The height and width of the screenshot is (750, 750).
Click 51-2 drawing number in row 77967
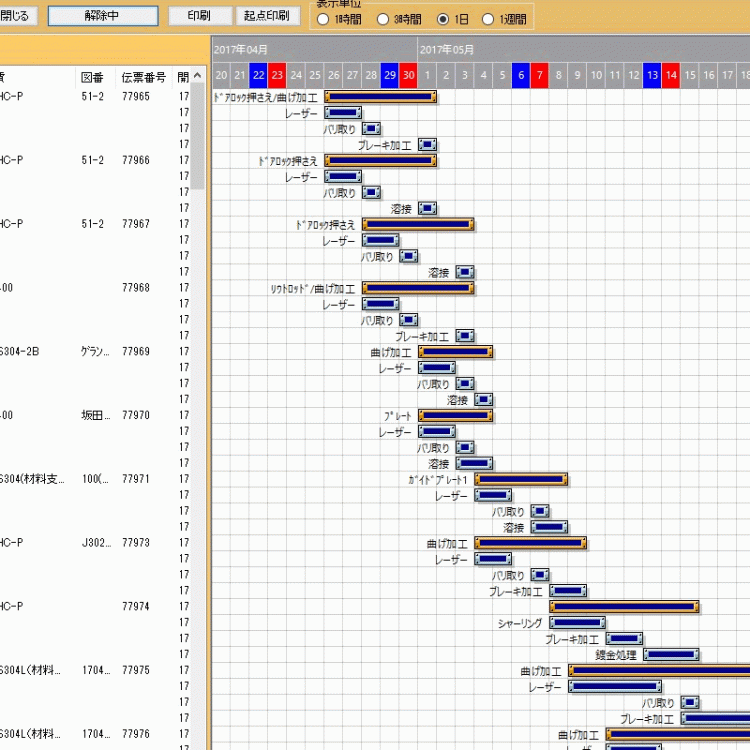pos(92,224)
